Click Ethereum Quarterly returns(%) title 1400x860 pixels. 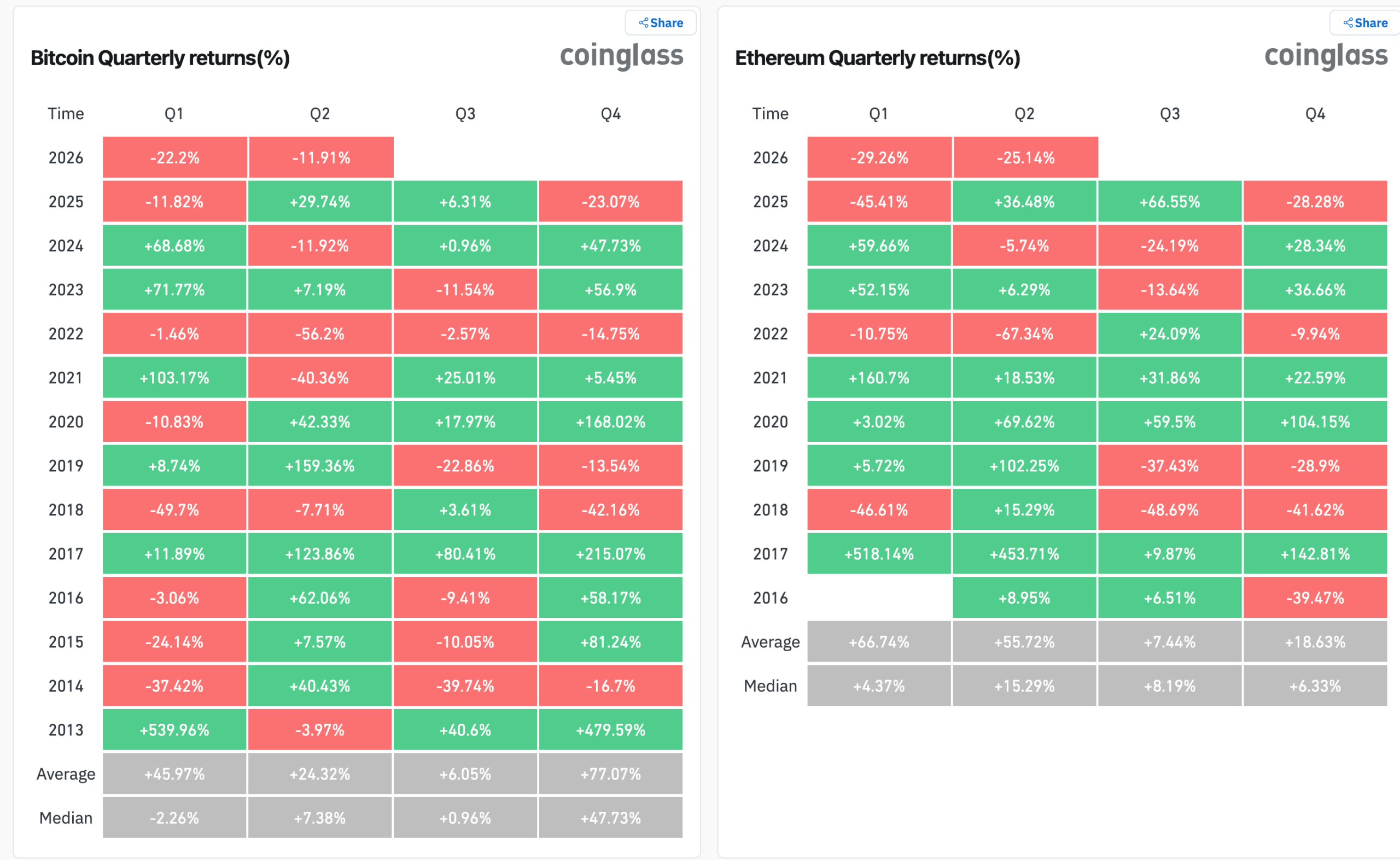[x=877, y=58]
